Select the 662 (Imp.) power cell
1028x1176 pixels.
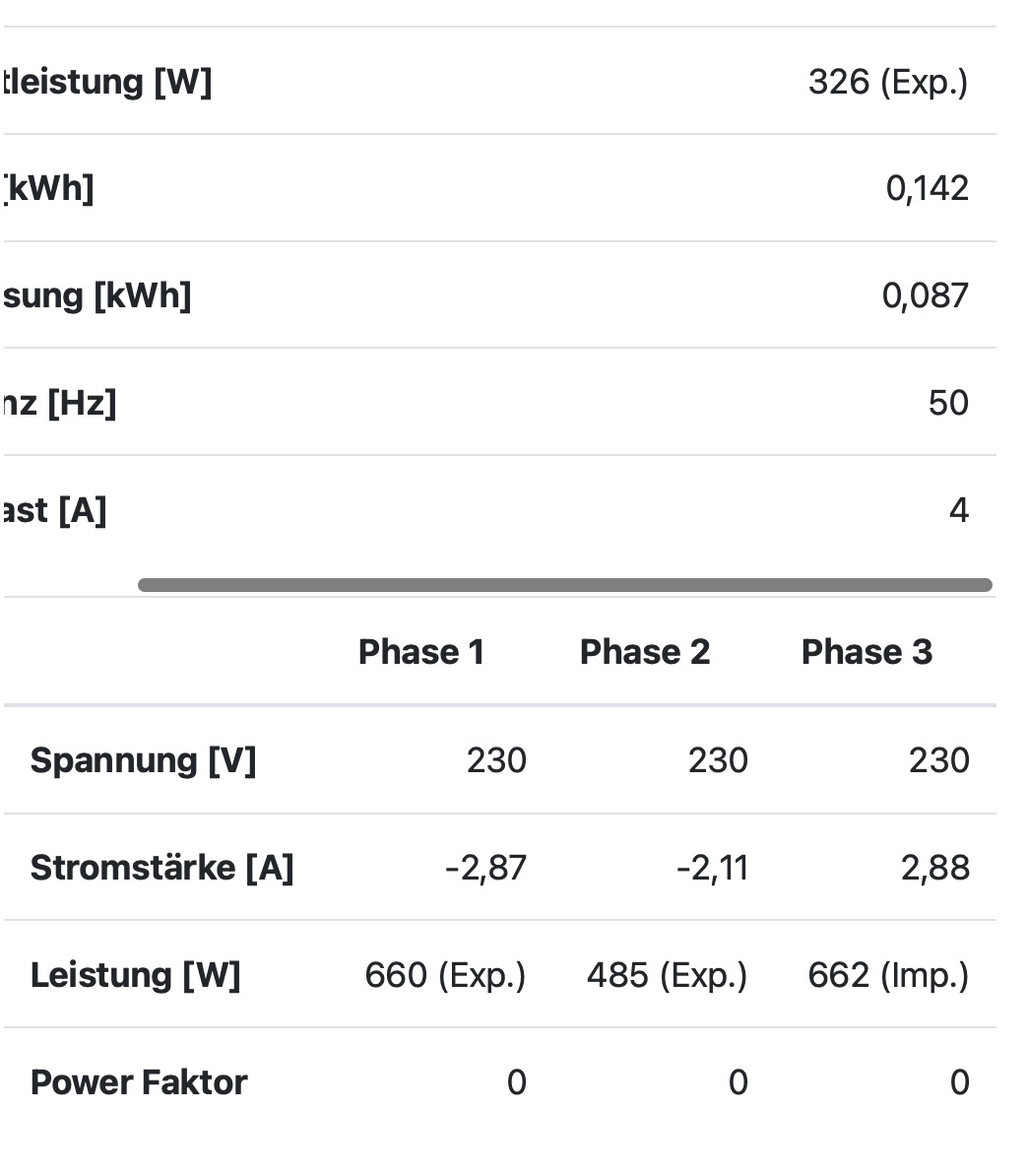(888, 975)
